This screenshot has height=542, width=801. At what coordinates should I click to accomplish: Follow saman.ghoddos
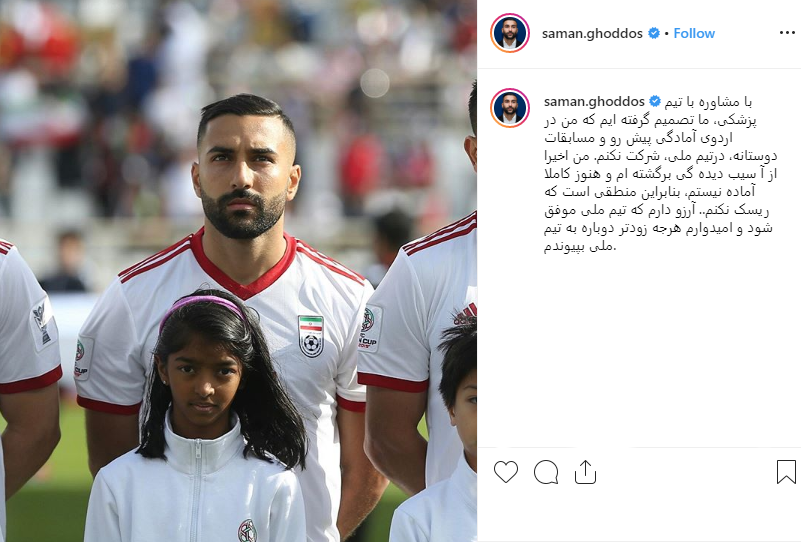pos(694,33)
